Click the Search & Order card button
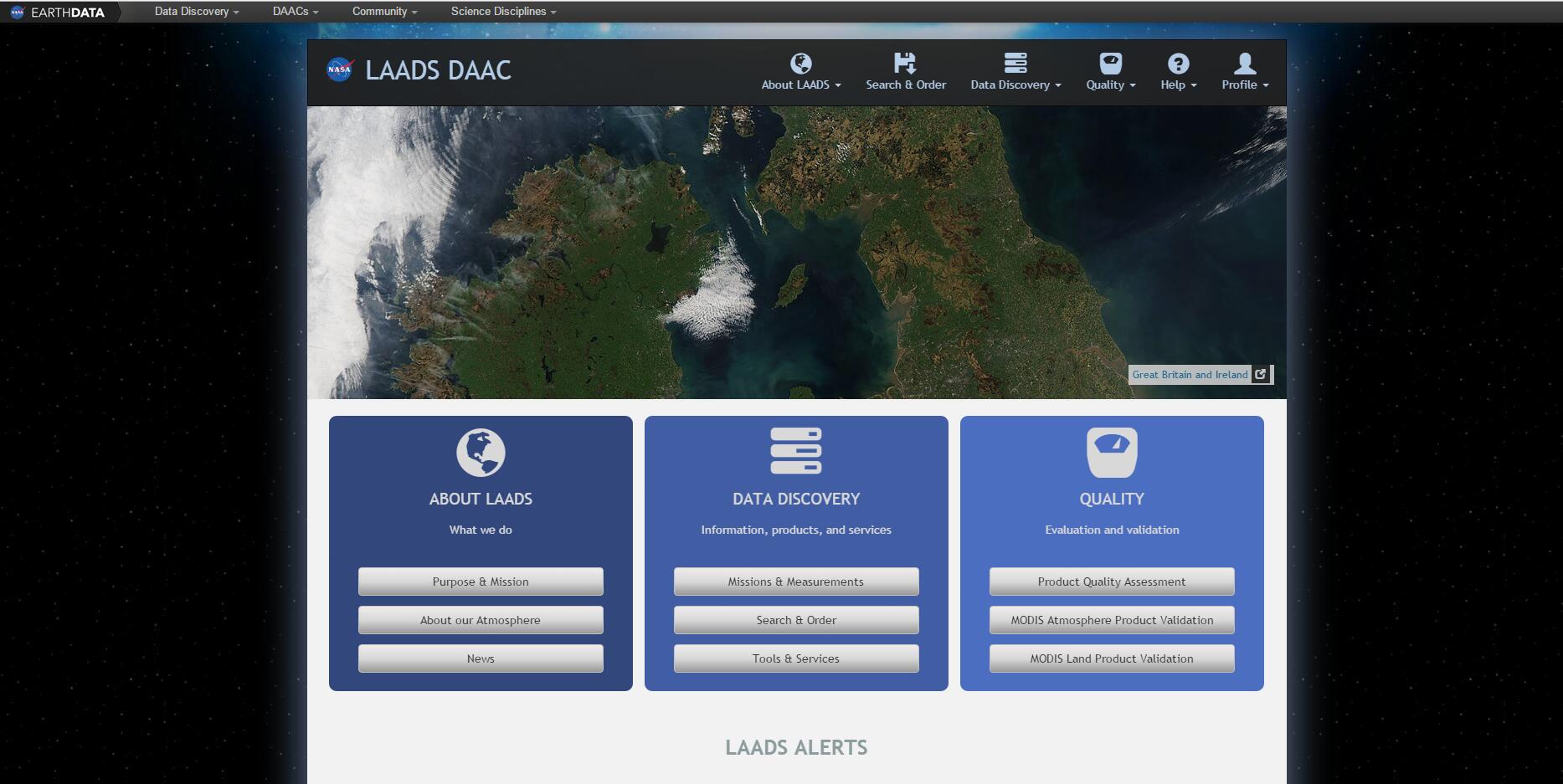The image size is (1563, 784). tap(796, 620)
